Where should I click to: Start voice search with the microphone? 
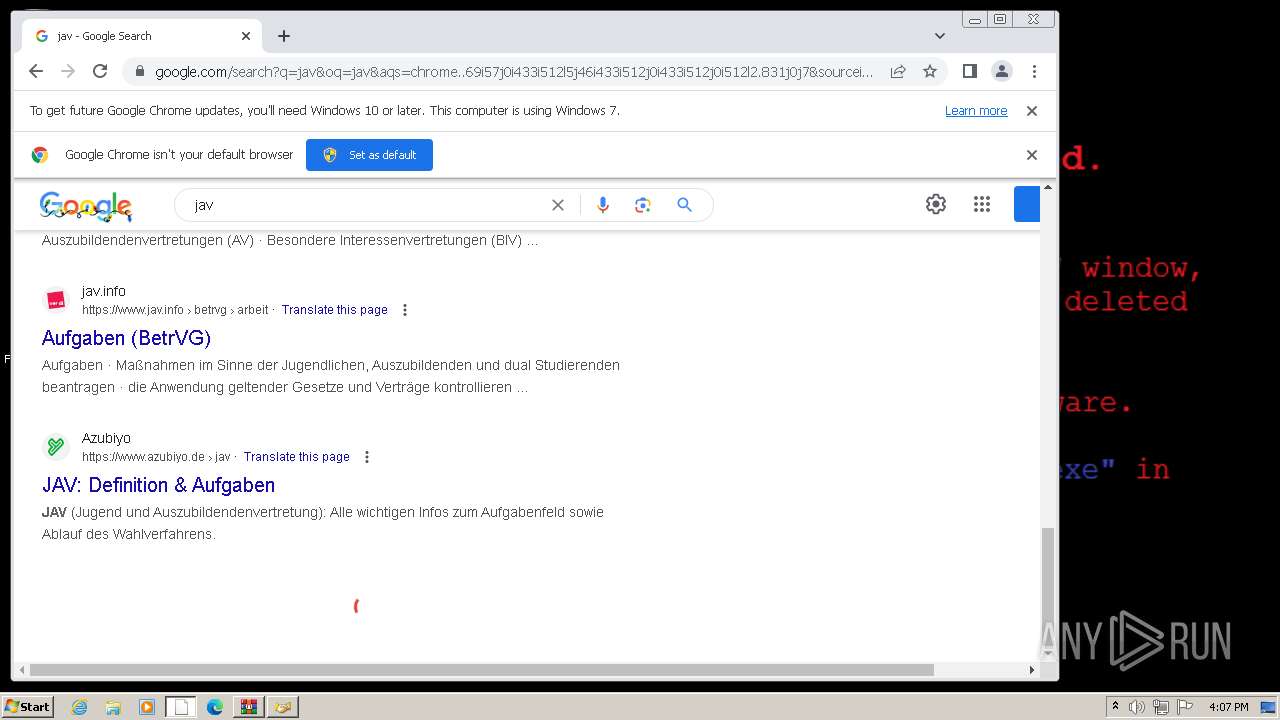pos(602,205)
